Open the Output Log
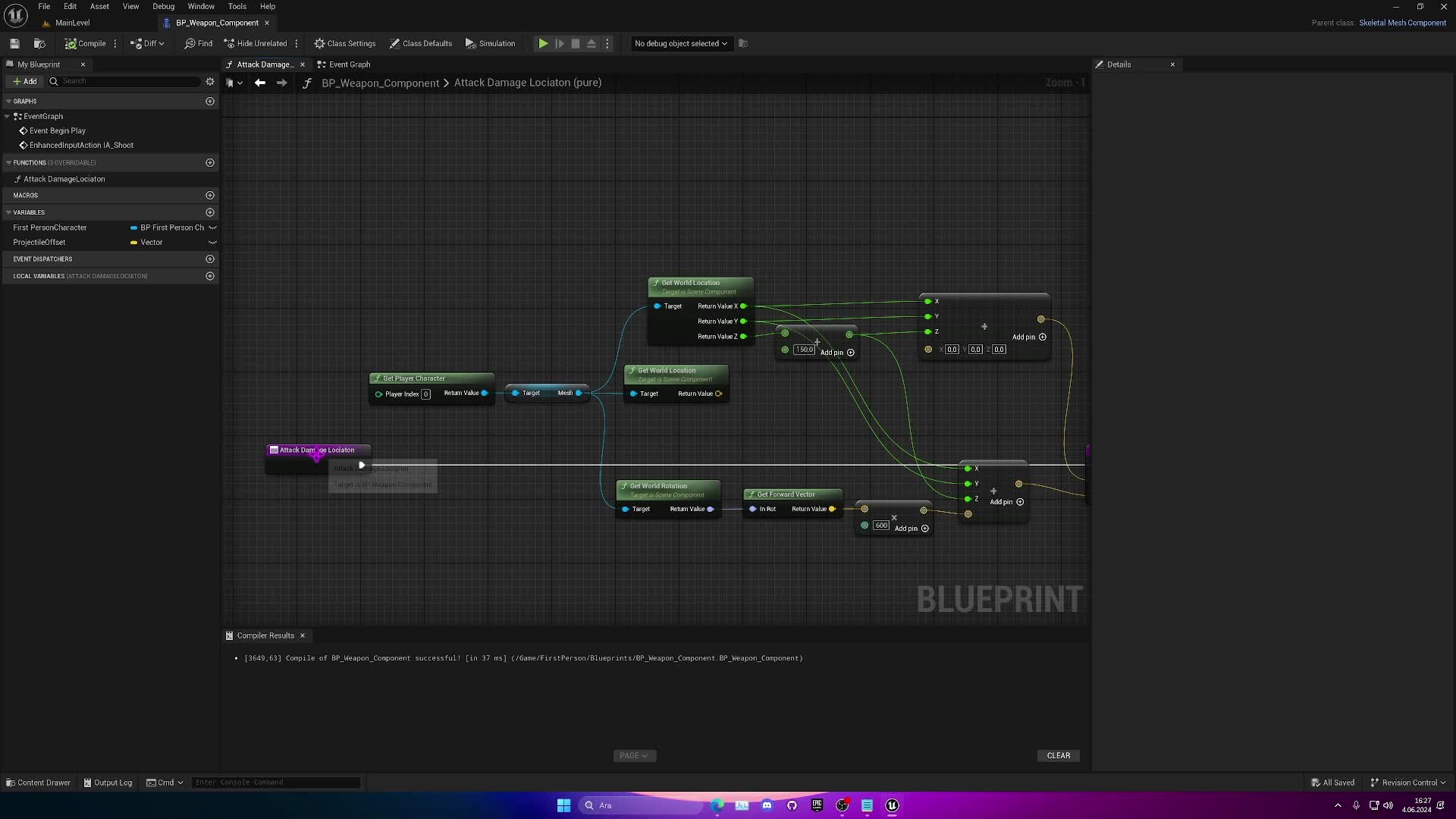Viewport: 1456px width, 819px height. pos(108,783)
